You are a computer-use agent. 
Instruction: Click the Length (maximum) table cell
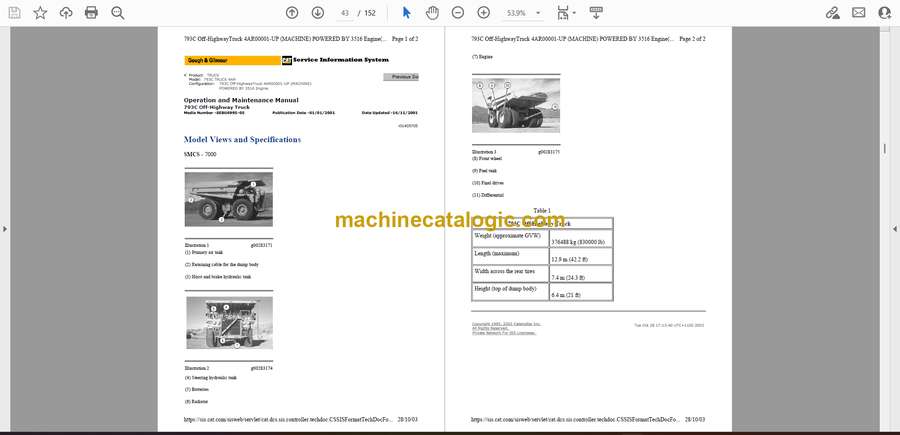coord(510,256)
